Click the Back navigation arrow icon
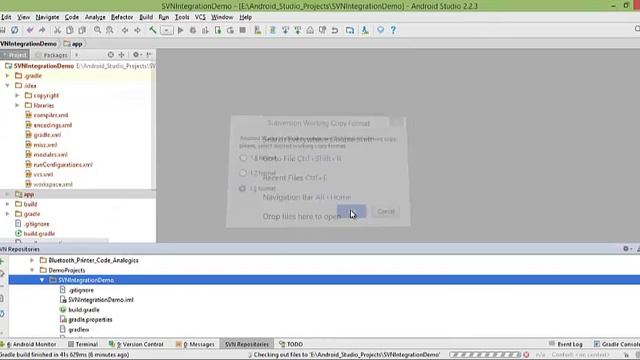The width and height of the screenshot is (640, 360). click(125, 30)
